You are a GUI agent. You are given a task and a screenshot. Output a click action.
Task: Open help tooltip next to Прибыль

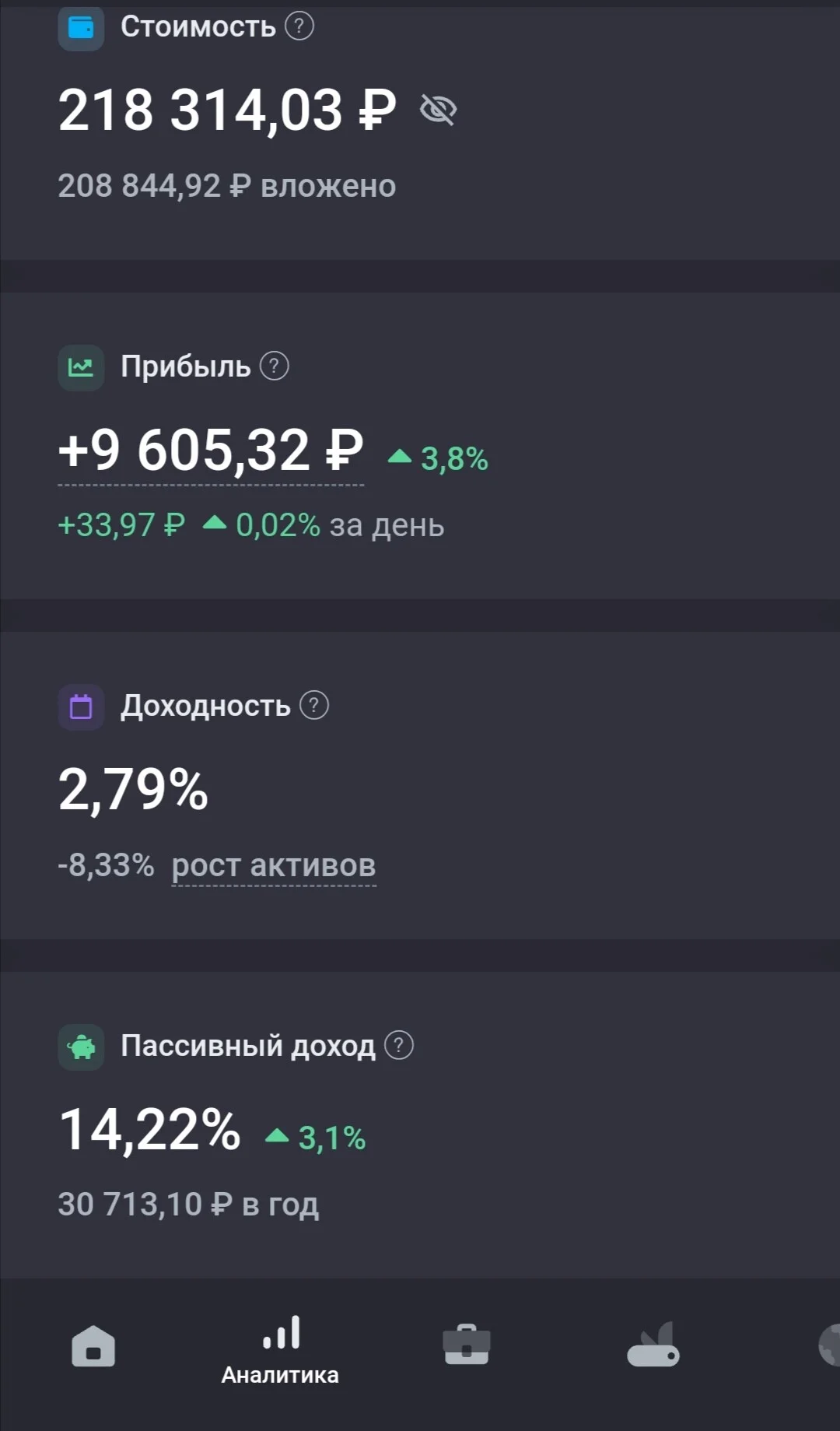pyautogui.click(x=274, y=366)
